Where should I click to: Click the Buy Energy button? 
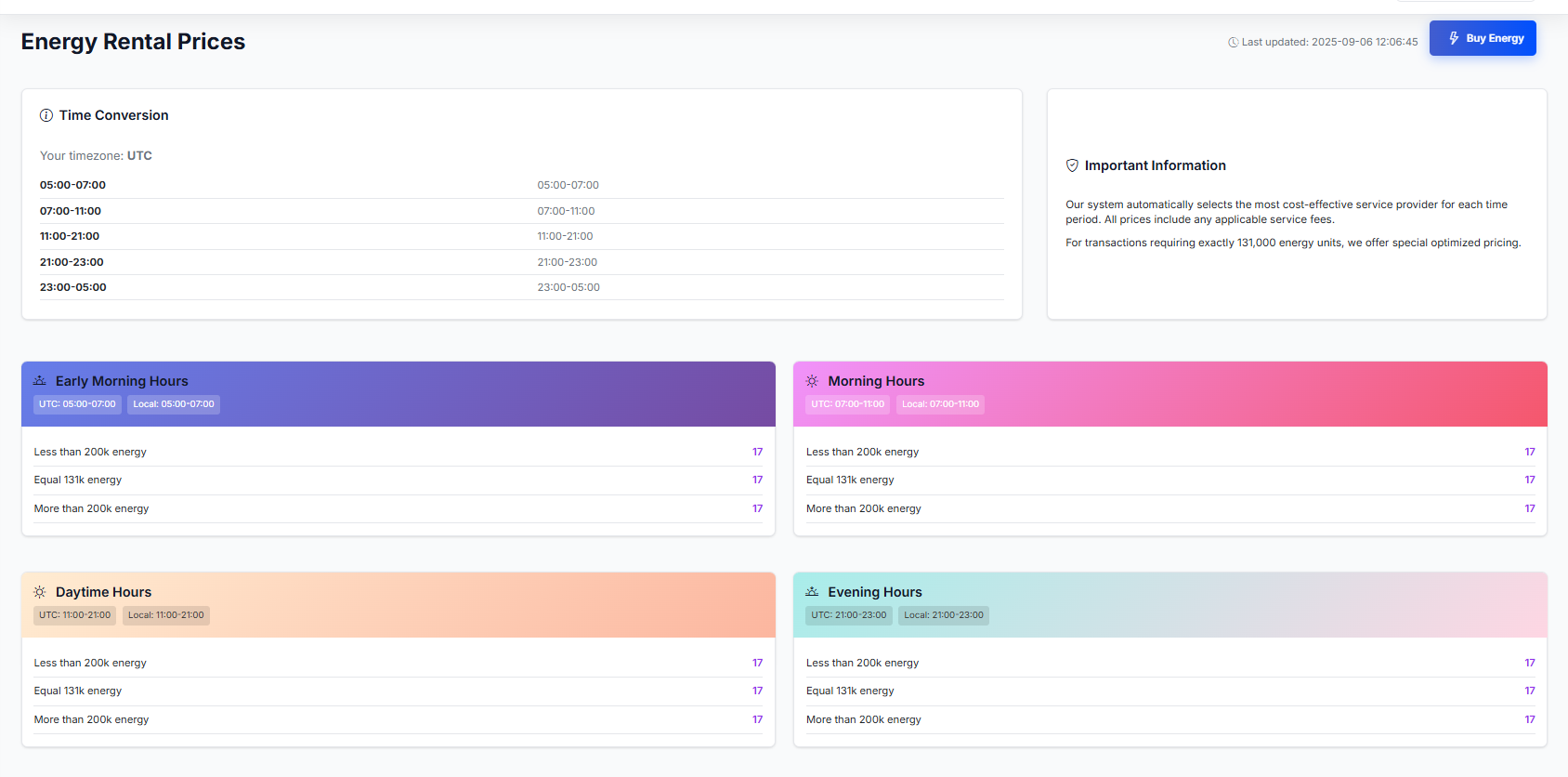point(1482,38)
